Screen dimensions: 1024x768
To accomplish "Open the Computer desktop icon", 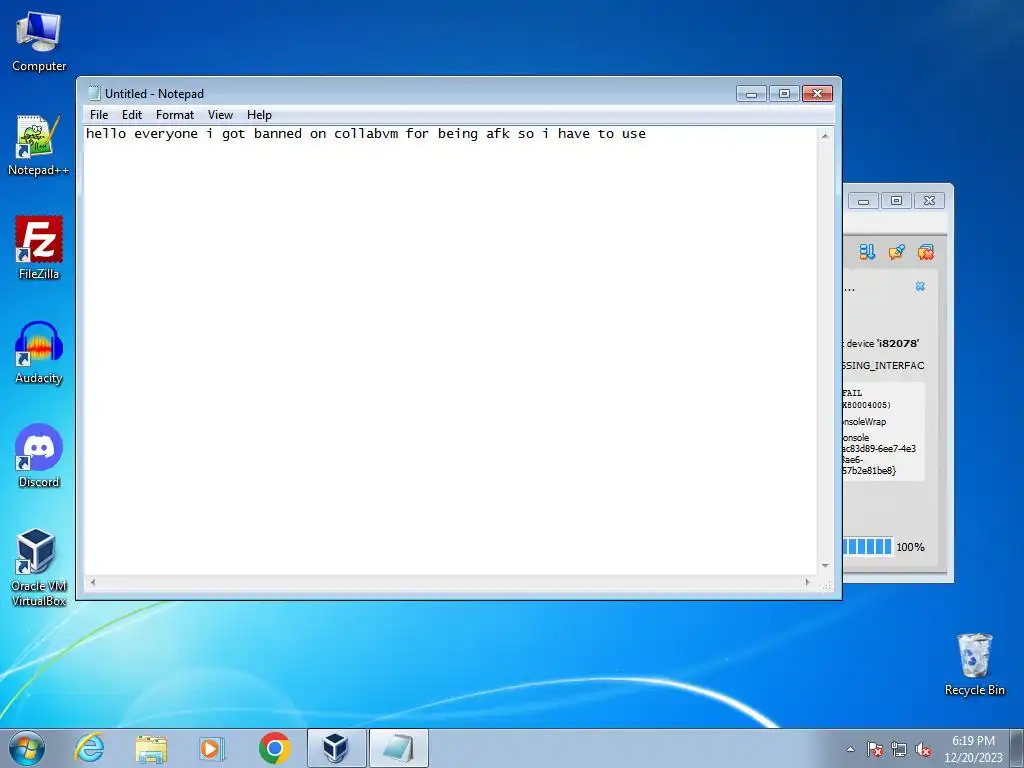I will pyautogui.click(x=39, y=42).
